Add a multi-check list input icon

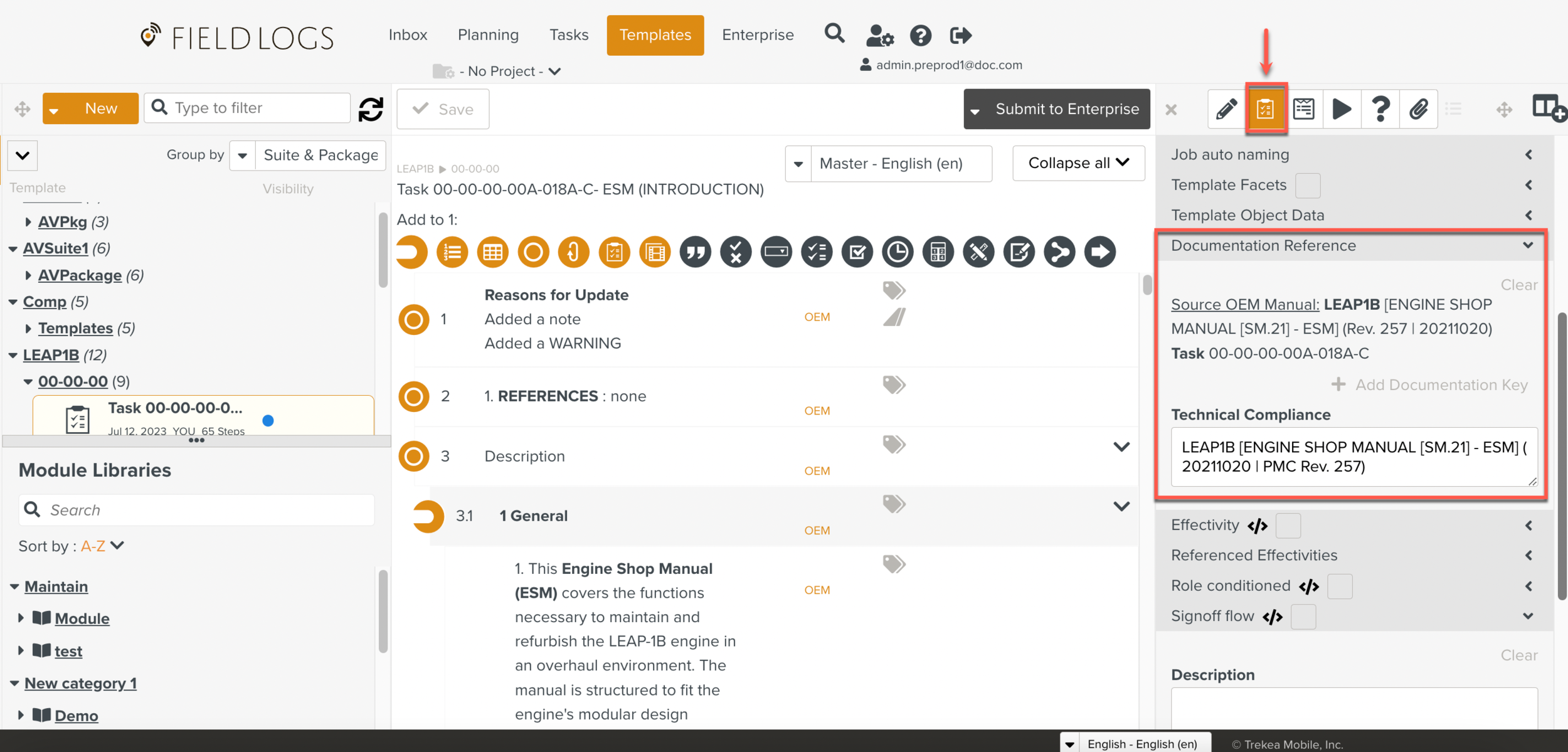817,252
